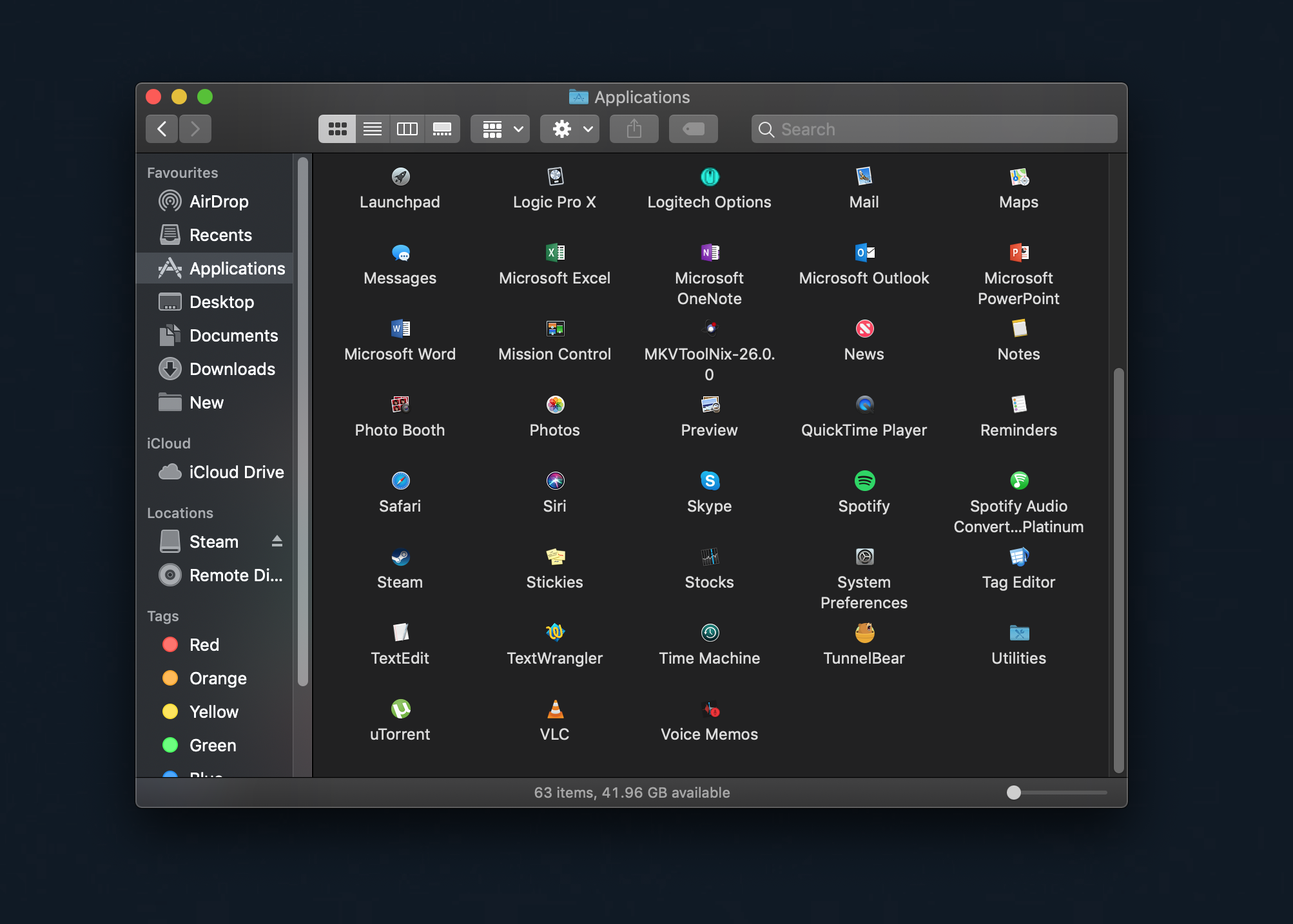The height and width of the screenshot is (924, 1293).
Task: Open the Spotify app icon
Action: pyautogui.click(x=864, y=481)
